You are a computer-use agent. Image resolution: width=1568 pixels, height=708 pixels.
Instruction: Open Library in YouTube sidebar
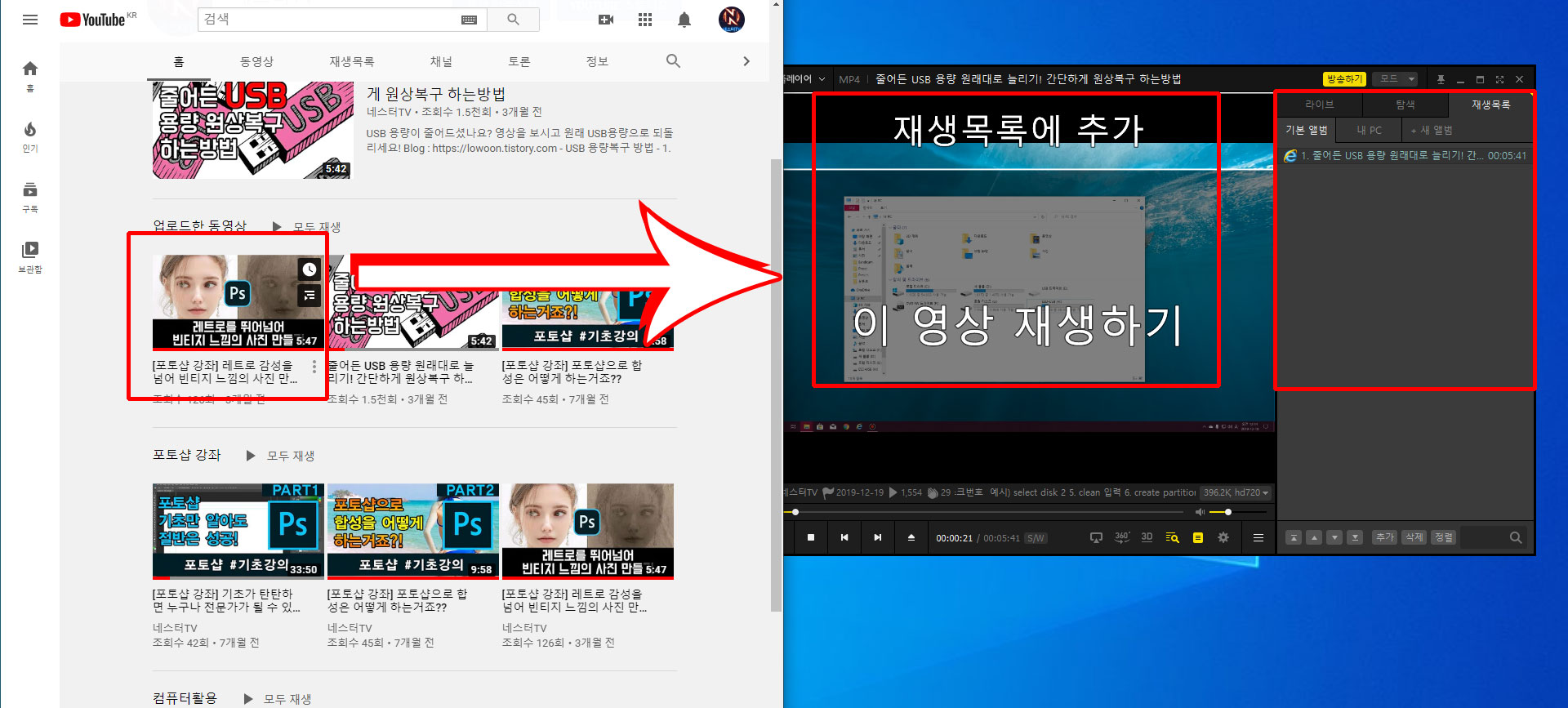pos(30,256)
